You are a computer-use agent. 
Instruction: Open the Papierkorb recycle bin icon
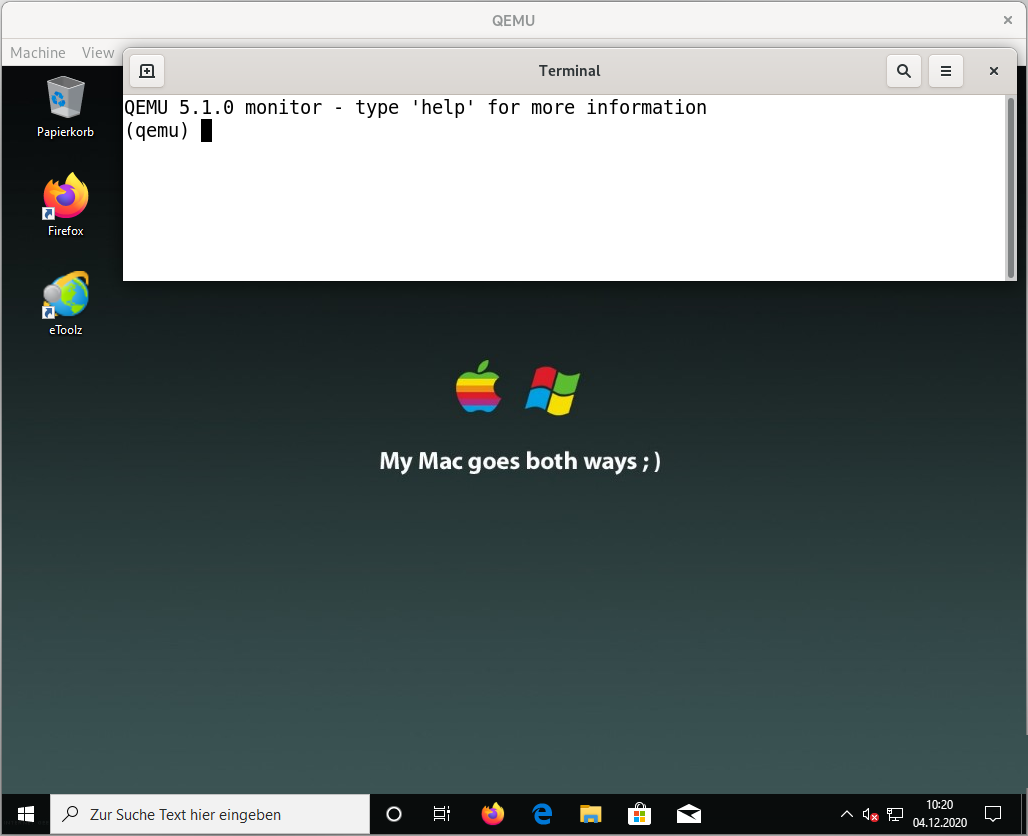(66, 107)
